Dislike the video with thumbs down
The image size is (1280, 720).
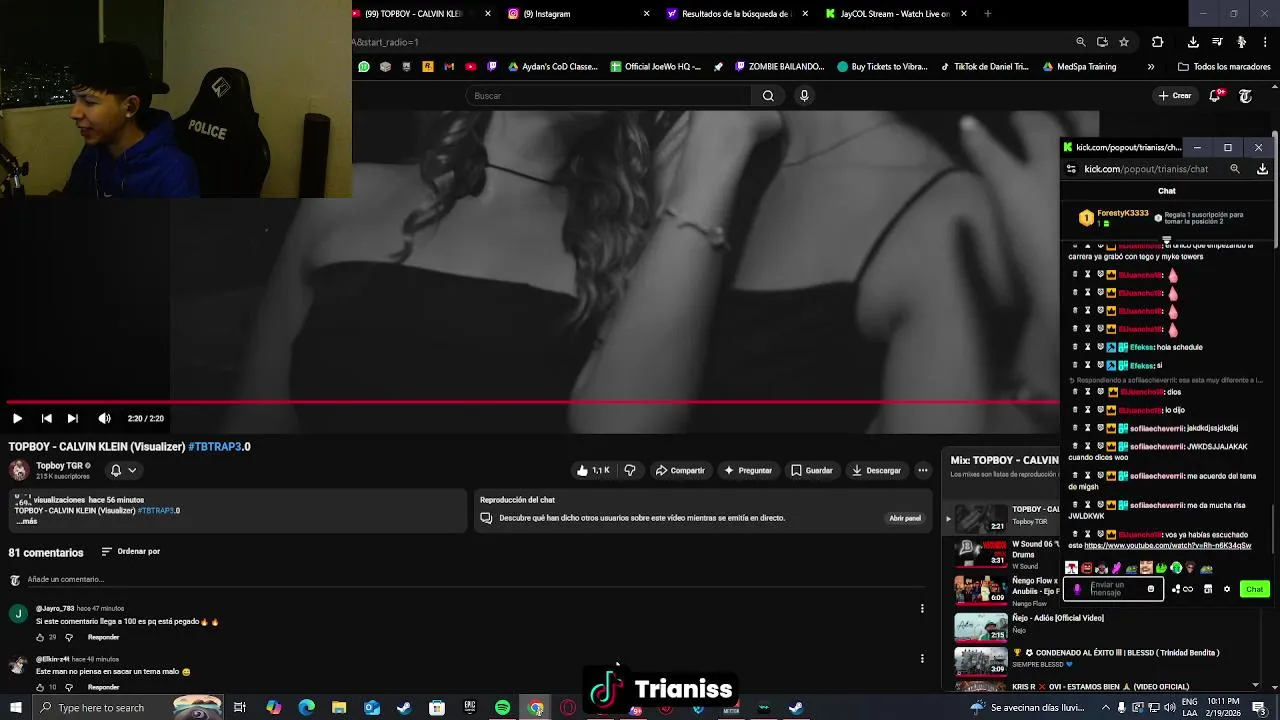[630, 470]
